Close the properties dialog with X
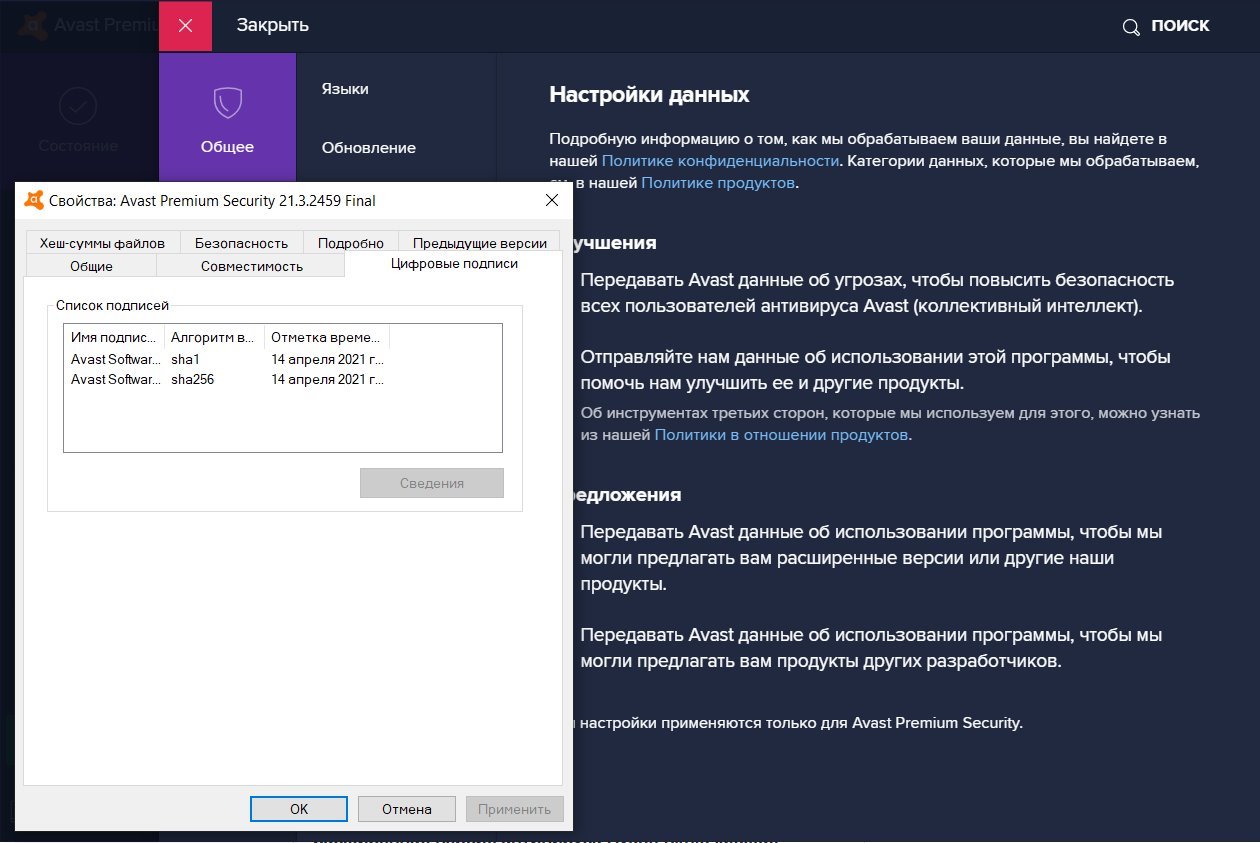Viewport: 1260px width, 843px height. point(551,200)
